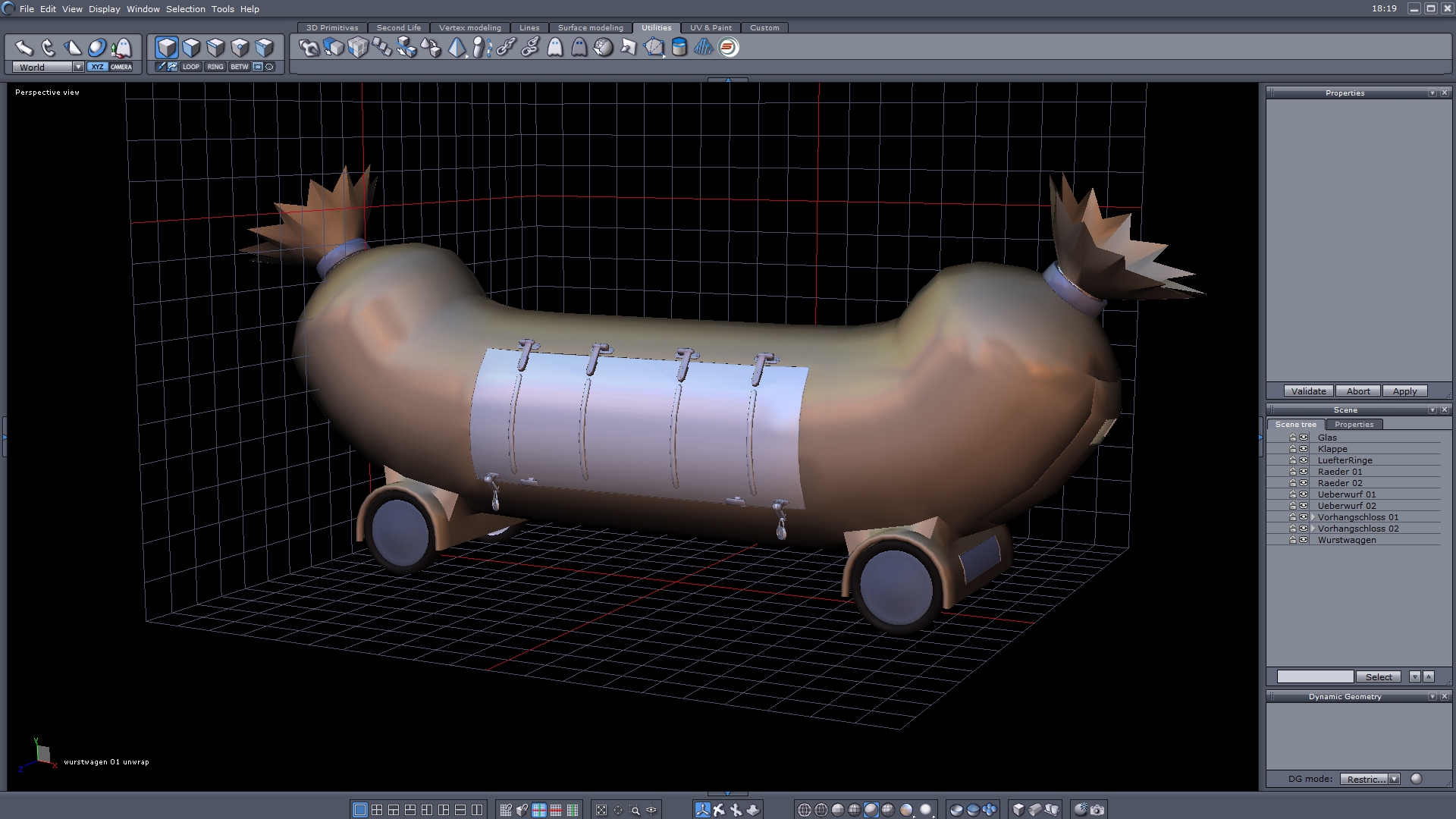Click the blue cylinder icon in Utilities toolbar
This screenshot has height=819, width=1456.
coord(679,48)
